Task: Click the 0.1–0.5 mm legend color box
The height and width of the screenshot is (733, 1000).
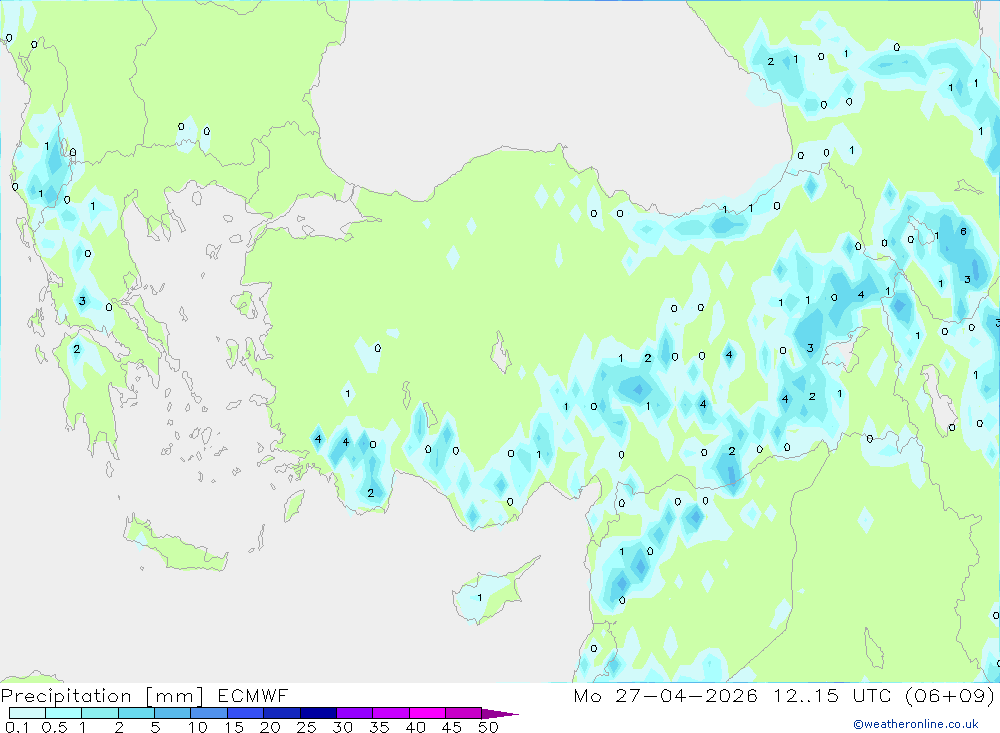Action: (27, 713)
